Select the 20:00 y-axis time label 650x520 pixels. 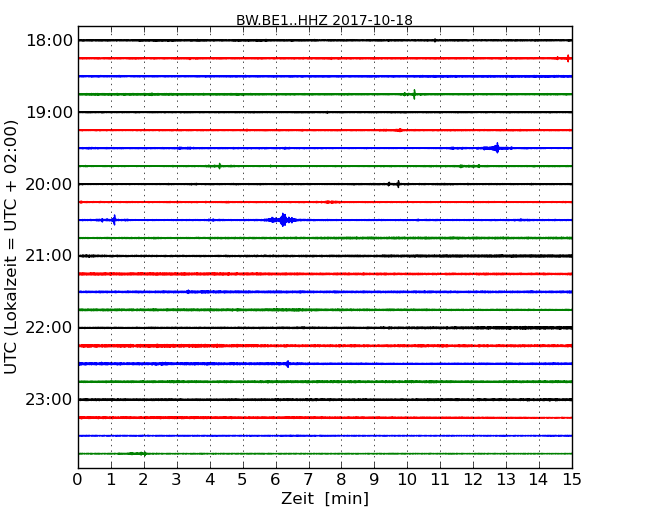click(x=49, y=184)
